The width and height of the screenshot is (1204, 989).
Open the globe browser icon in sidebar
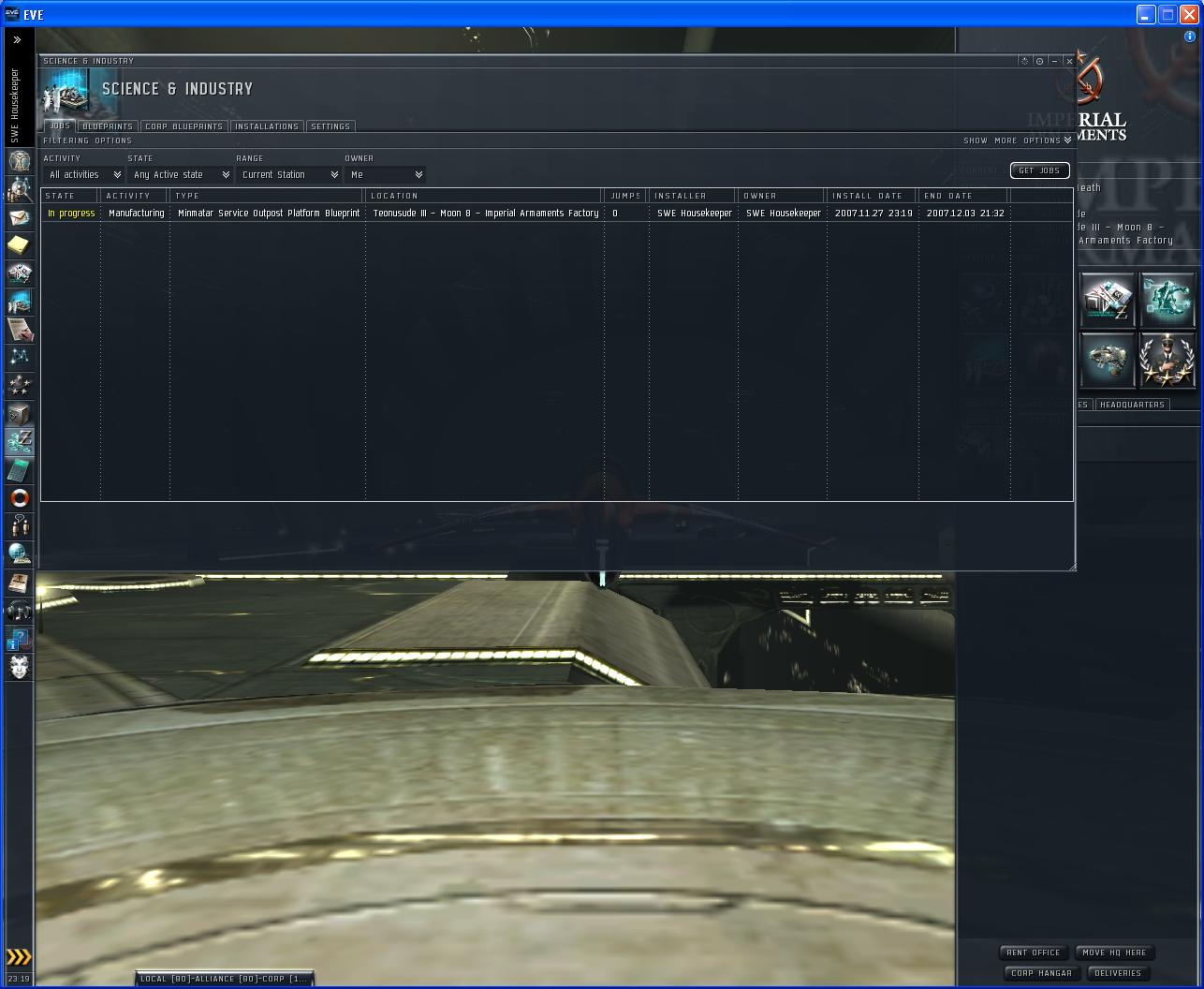(x=20, y=554)
